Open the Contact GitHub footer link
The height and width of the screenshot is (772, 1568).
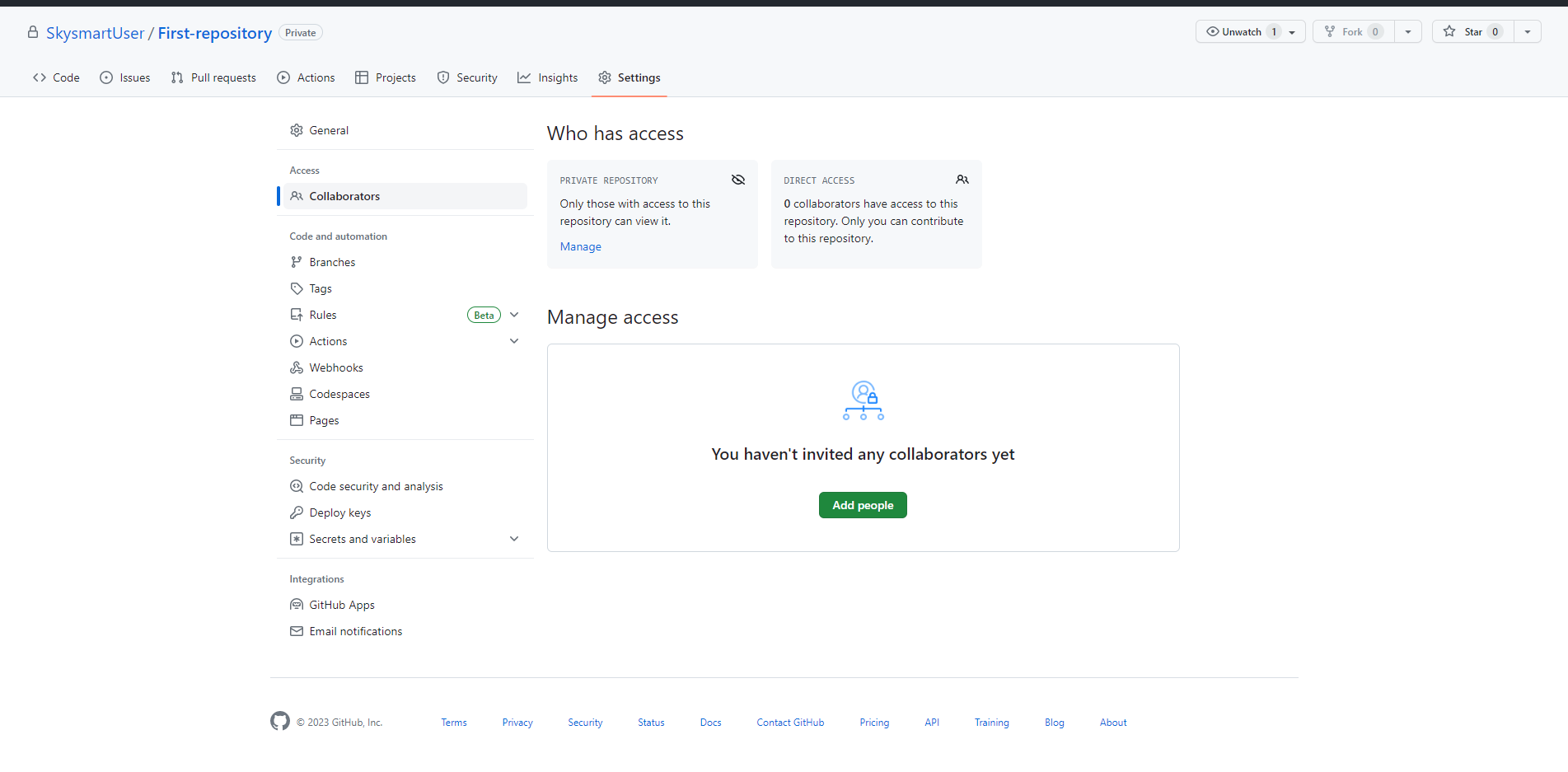790,723
